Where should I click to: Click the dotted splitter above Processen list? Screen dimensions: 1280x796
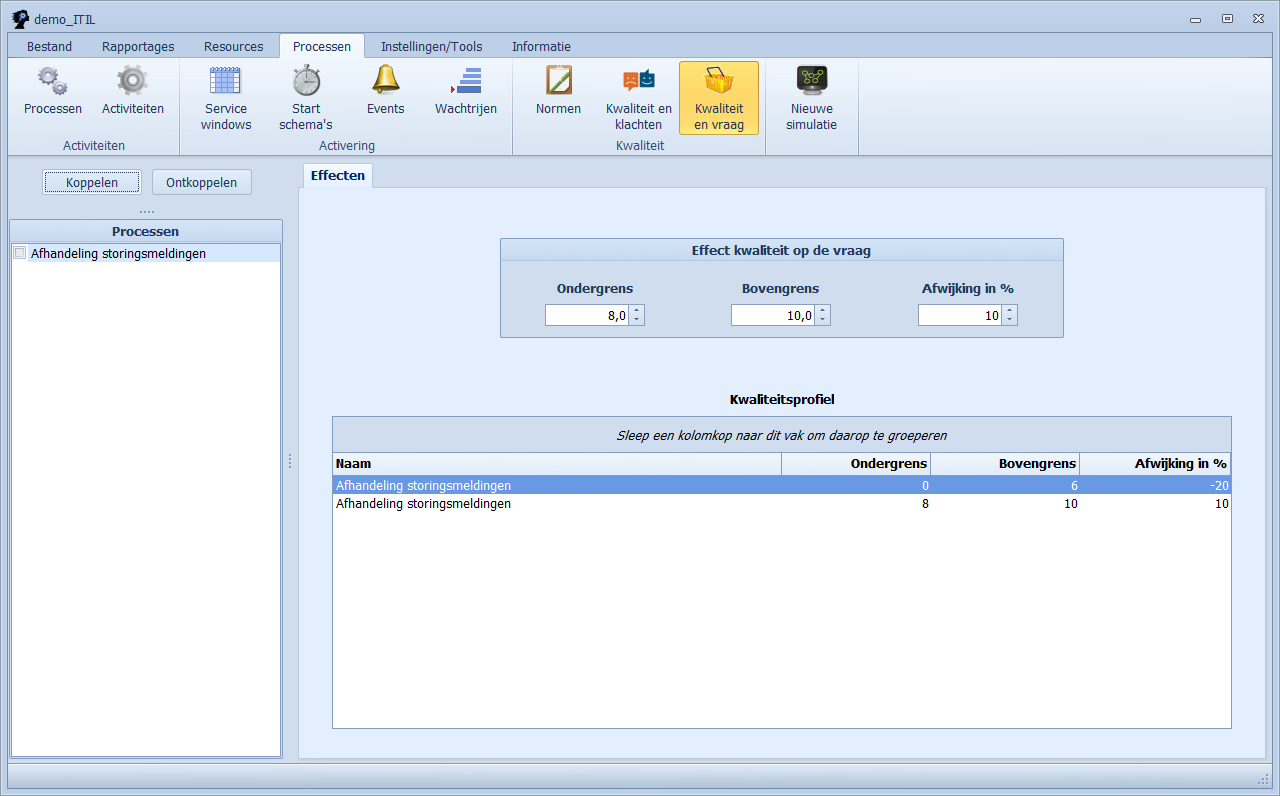click(x=146, y=211)
